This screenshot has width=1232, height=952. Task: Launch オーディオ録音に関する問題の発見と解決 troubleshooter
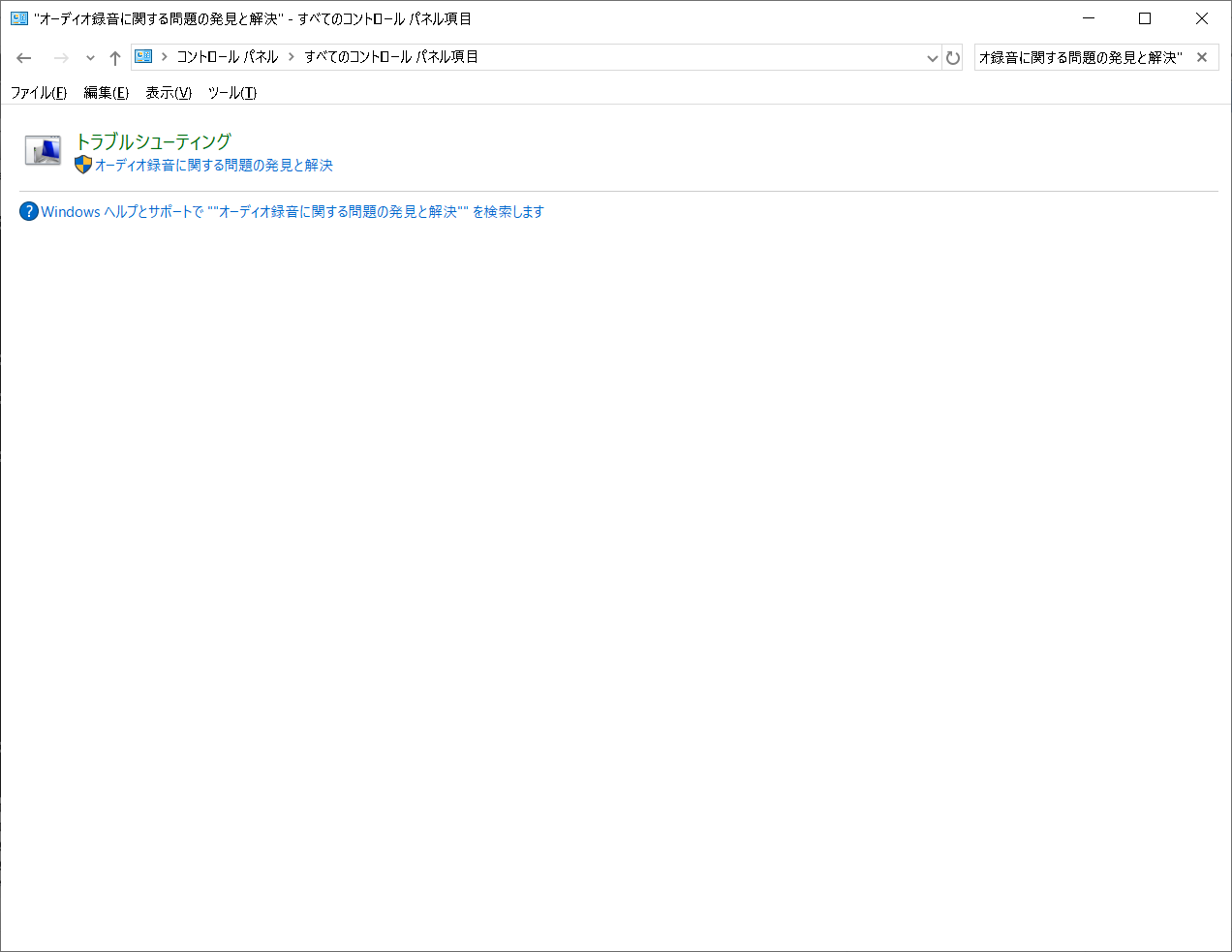(x=213, y=165)
